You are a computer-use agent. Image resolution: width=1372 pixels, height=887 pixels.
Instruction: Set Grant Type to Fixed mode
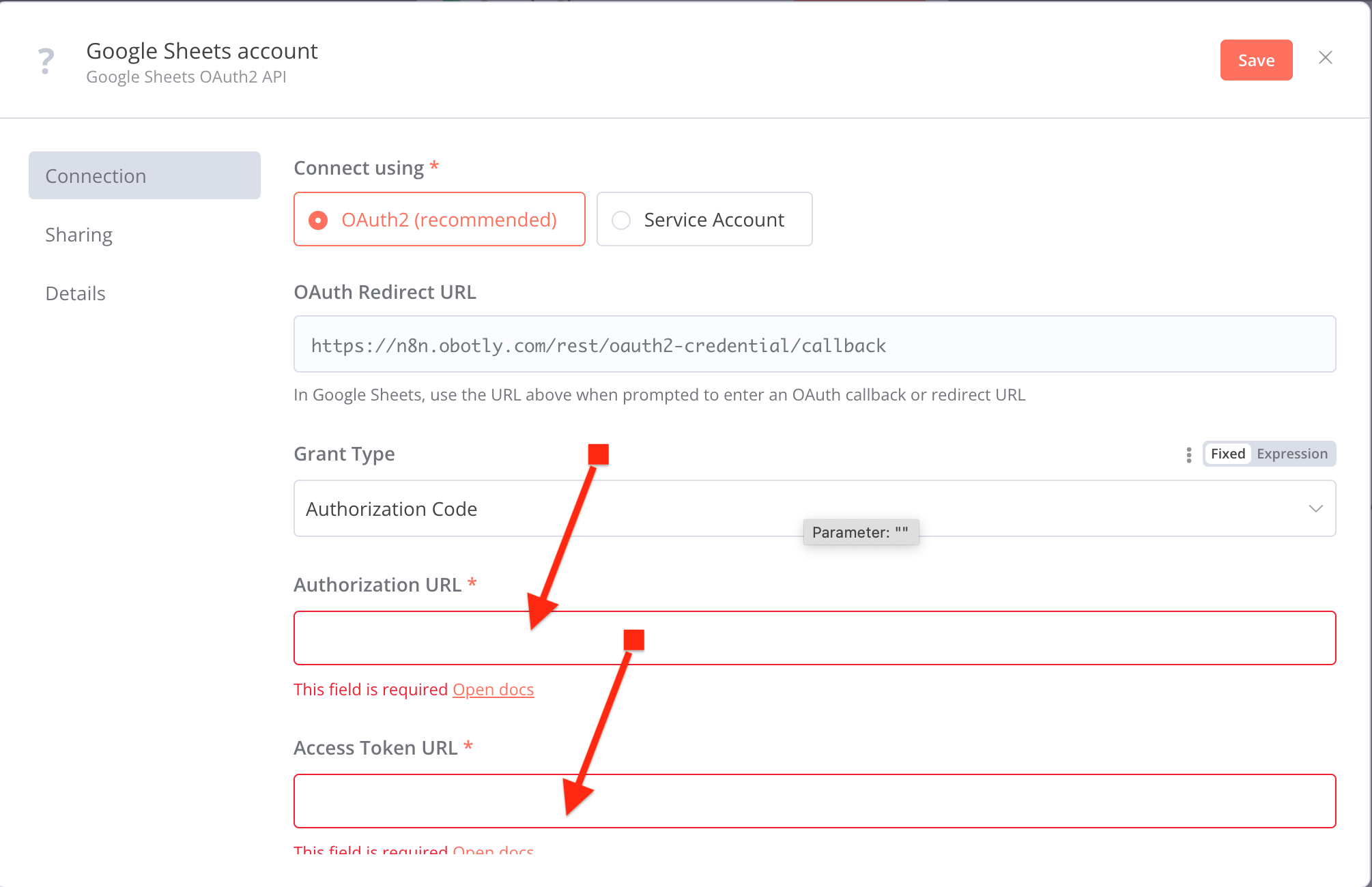pyautogui.click(x=1227, y=454)
